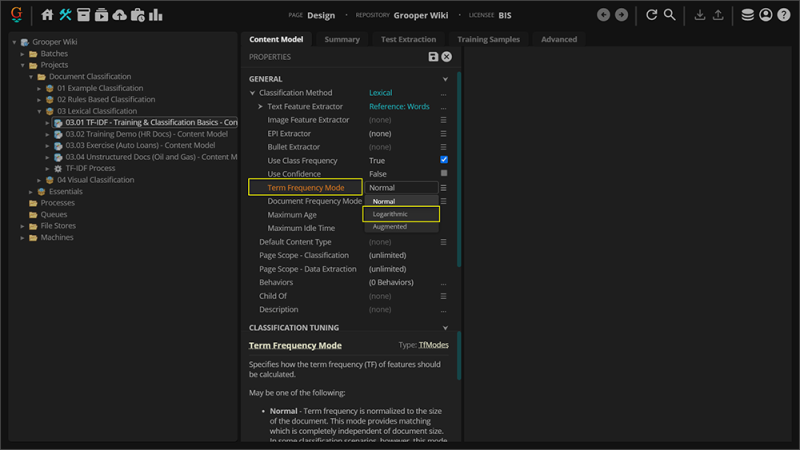This screenshot has height=450, width=800.
Task: Open the Training Samples tab
Action: tap(487, 39)
